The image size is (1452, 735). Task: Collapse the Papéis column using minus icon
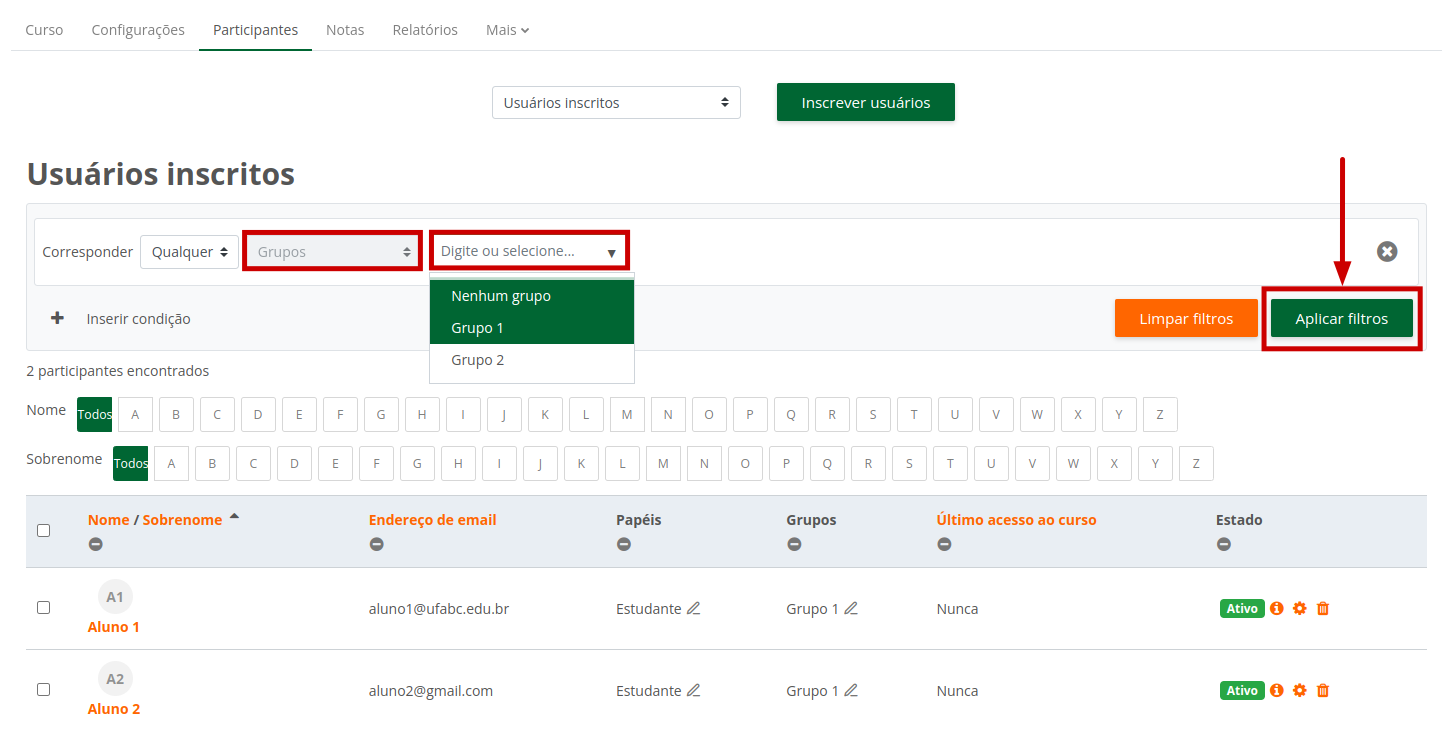(x=623, y=544)
